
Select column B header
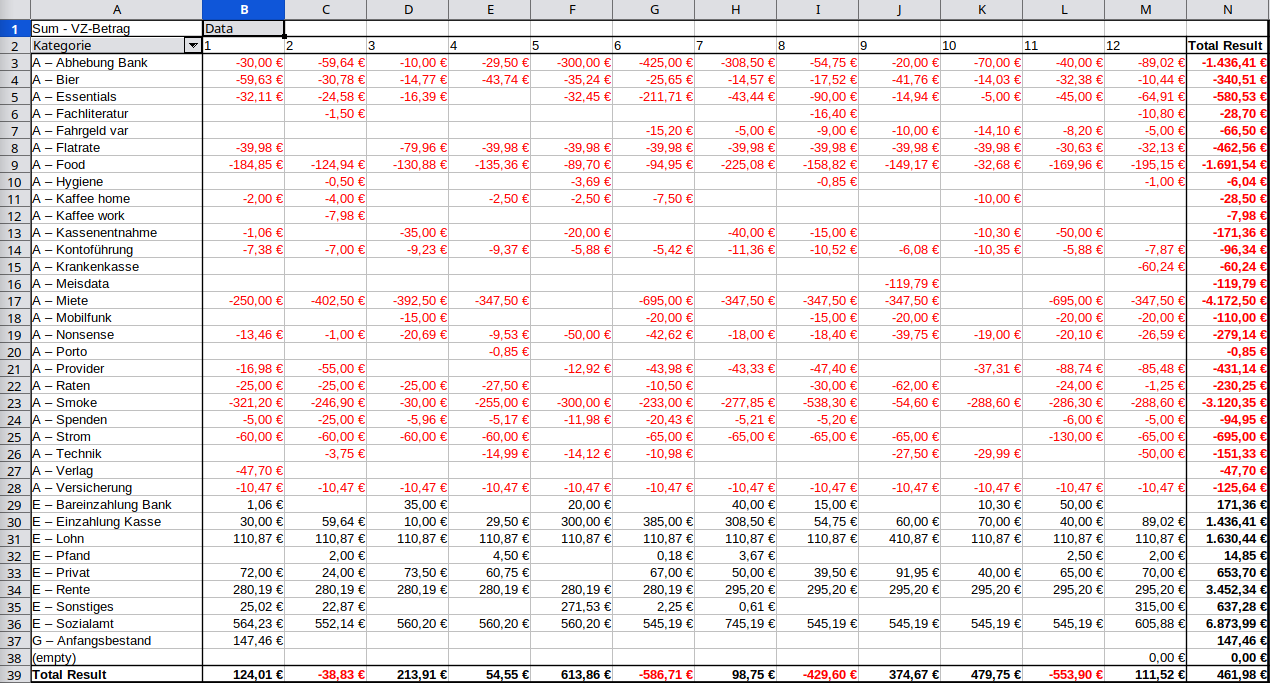click(243, 9)
